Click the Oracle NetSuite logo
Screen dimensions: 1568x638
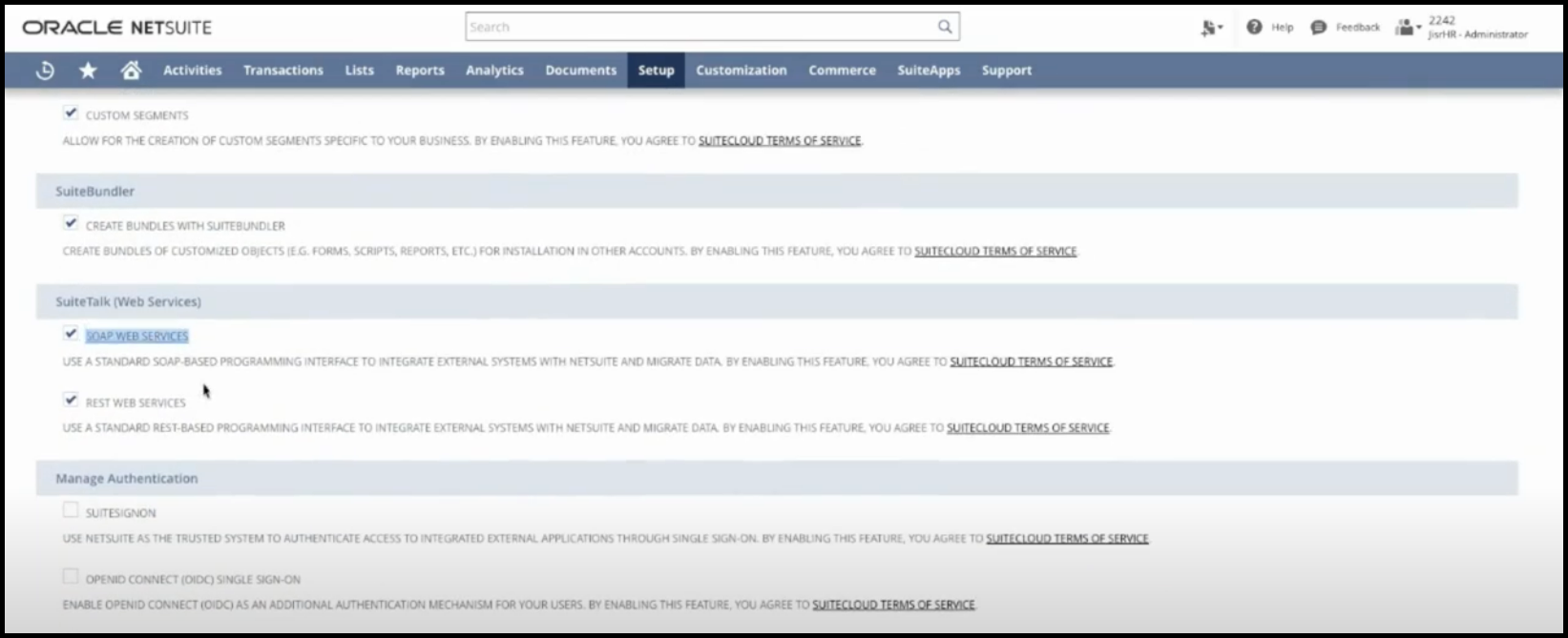pos(117,28)
